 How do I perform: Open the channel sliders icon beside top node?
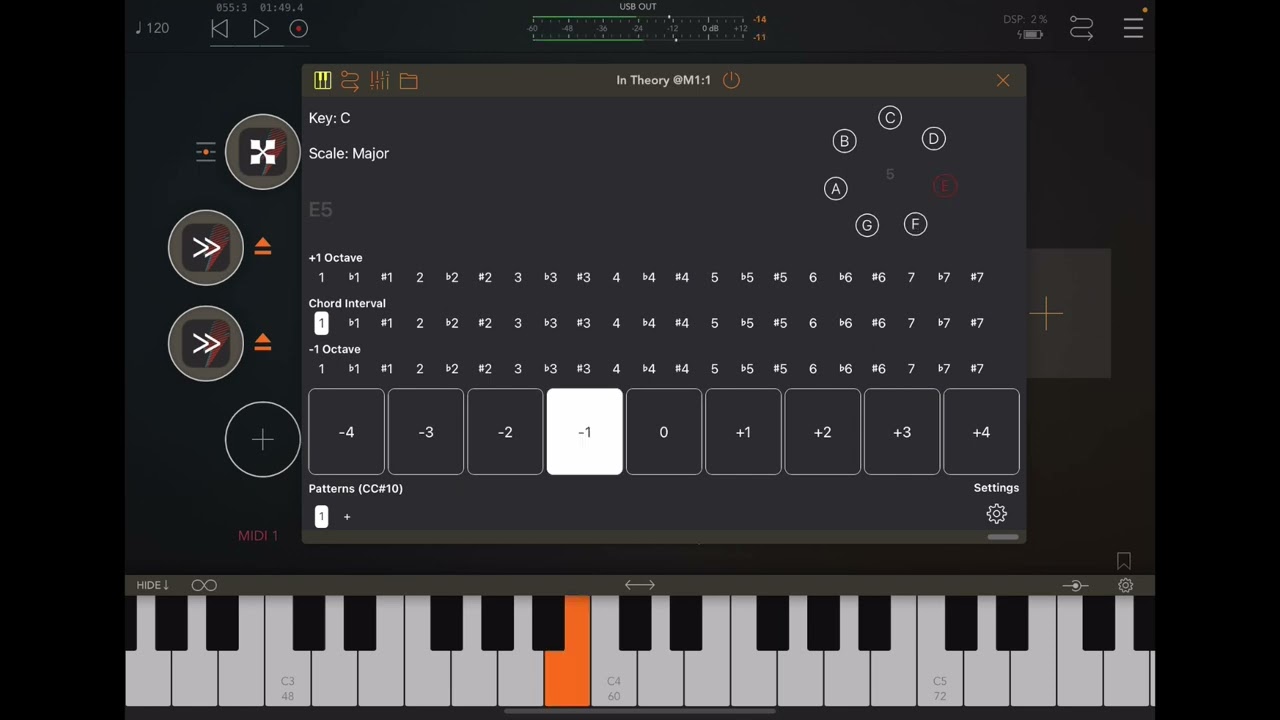(206, 152)
